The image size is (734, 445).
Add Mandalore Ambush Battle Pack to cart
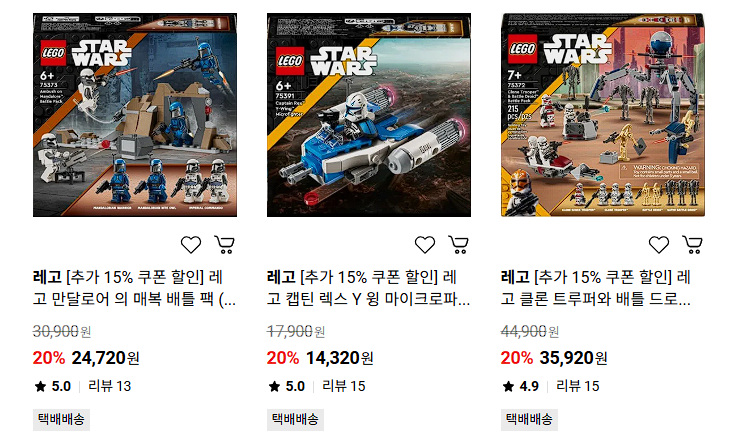click(x=225, y=245)
